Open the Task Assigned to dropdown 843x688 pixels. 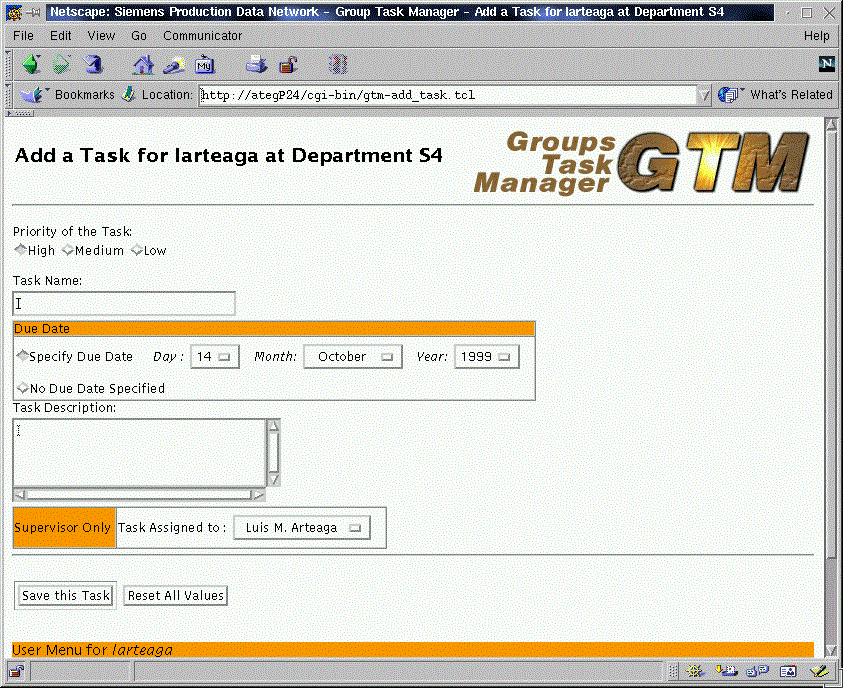tap(302, 528)
